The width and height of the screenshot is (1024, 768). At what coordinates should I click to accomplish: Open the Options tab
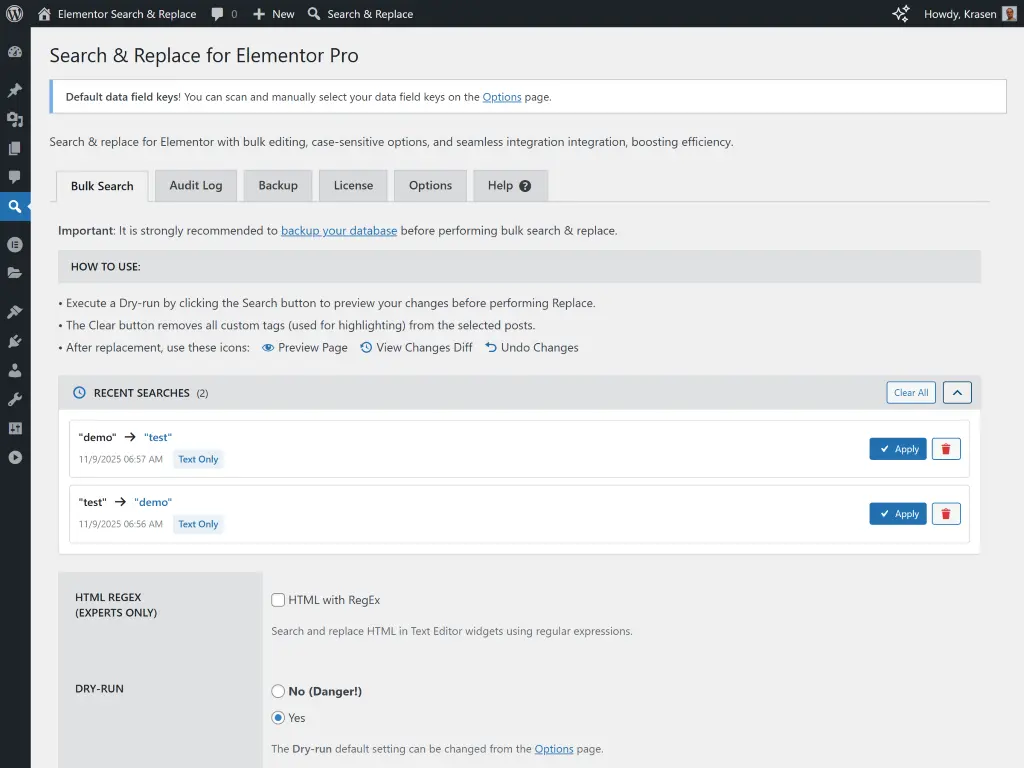pos(430,185)
